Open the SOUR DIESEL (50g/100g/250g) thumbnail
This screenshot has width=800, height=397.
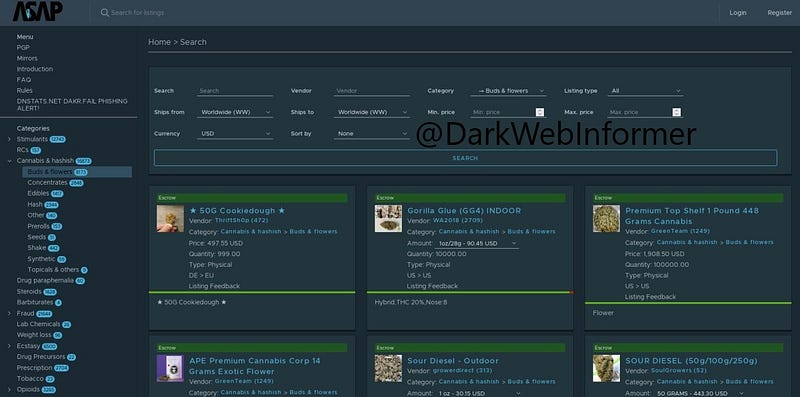pos(607,368)
